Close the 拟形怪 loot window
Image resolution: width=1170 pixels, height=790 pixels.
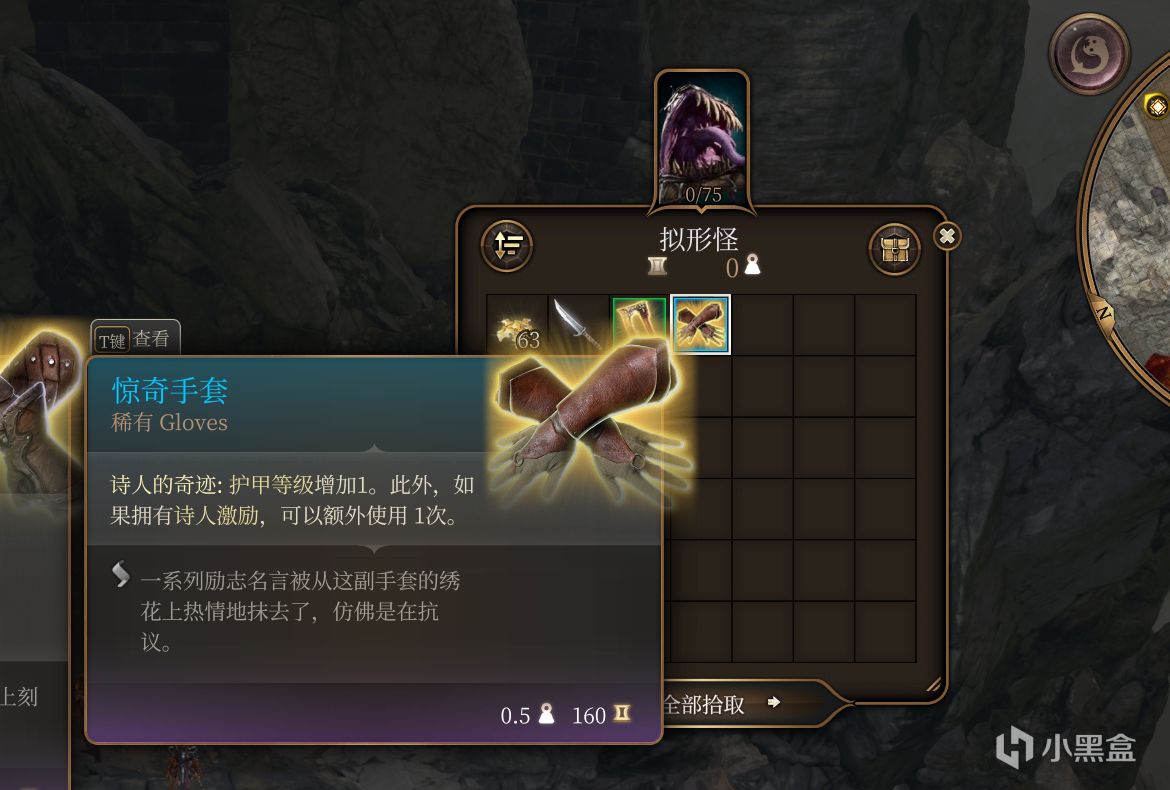click(x=947, y=236)
